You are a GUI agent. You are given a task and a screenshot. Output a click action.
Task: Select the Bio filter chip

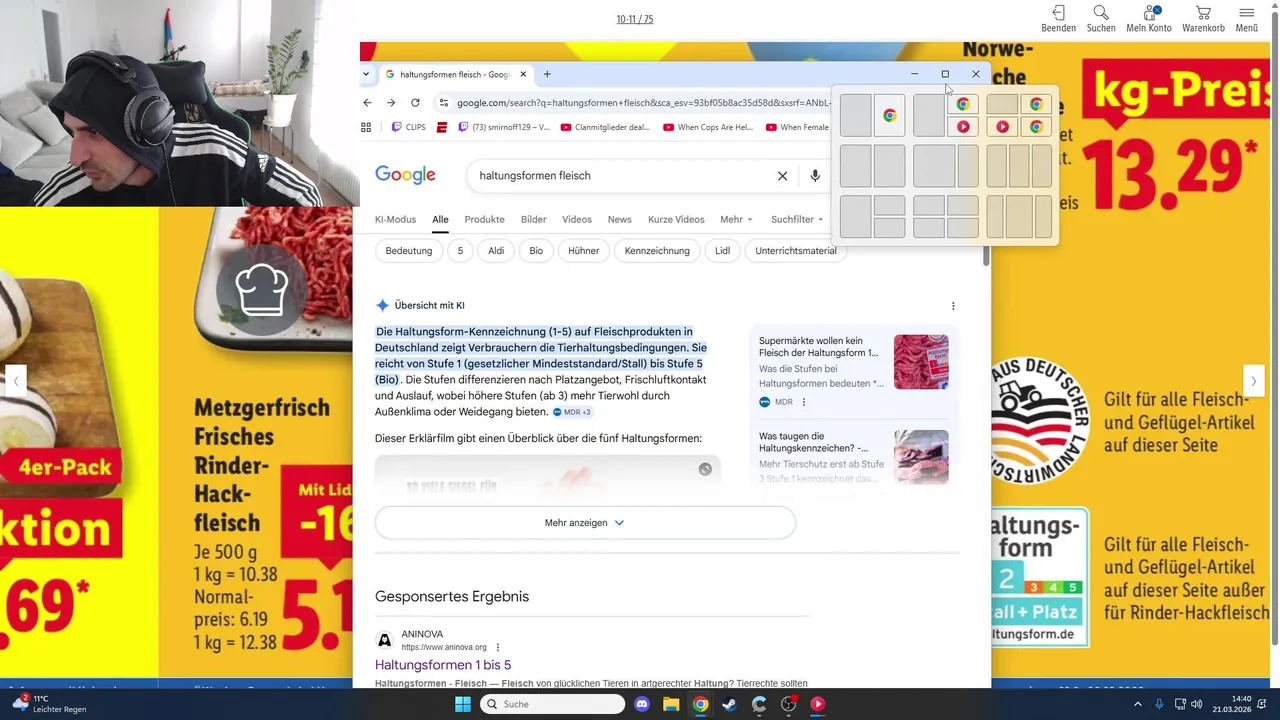536,251
